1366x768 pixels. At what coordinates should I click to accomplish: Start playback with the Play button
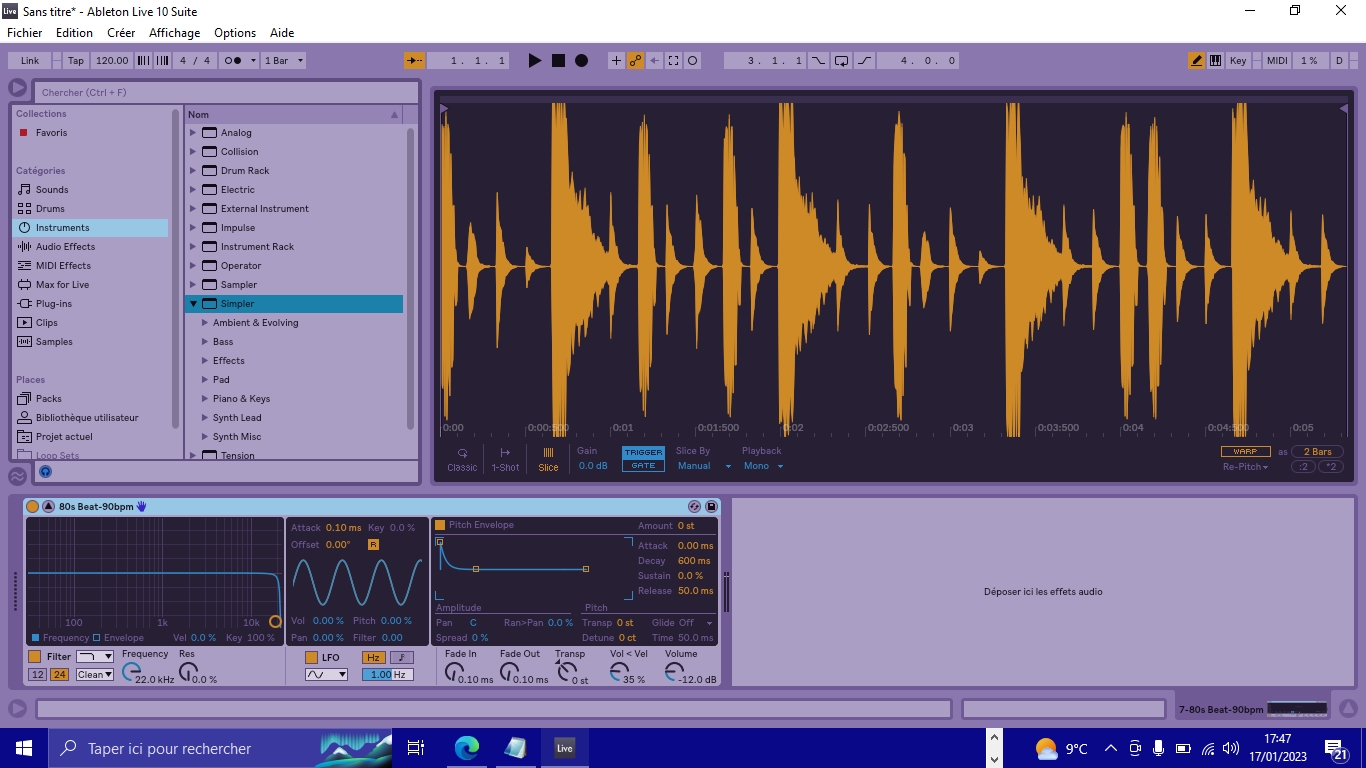535,61
